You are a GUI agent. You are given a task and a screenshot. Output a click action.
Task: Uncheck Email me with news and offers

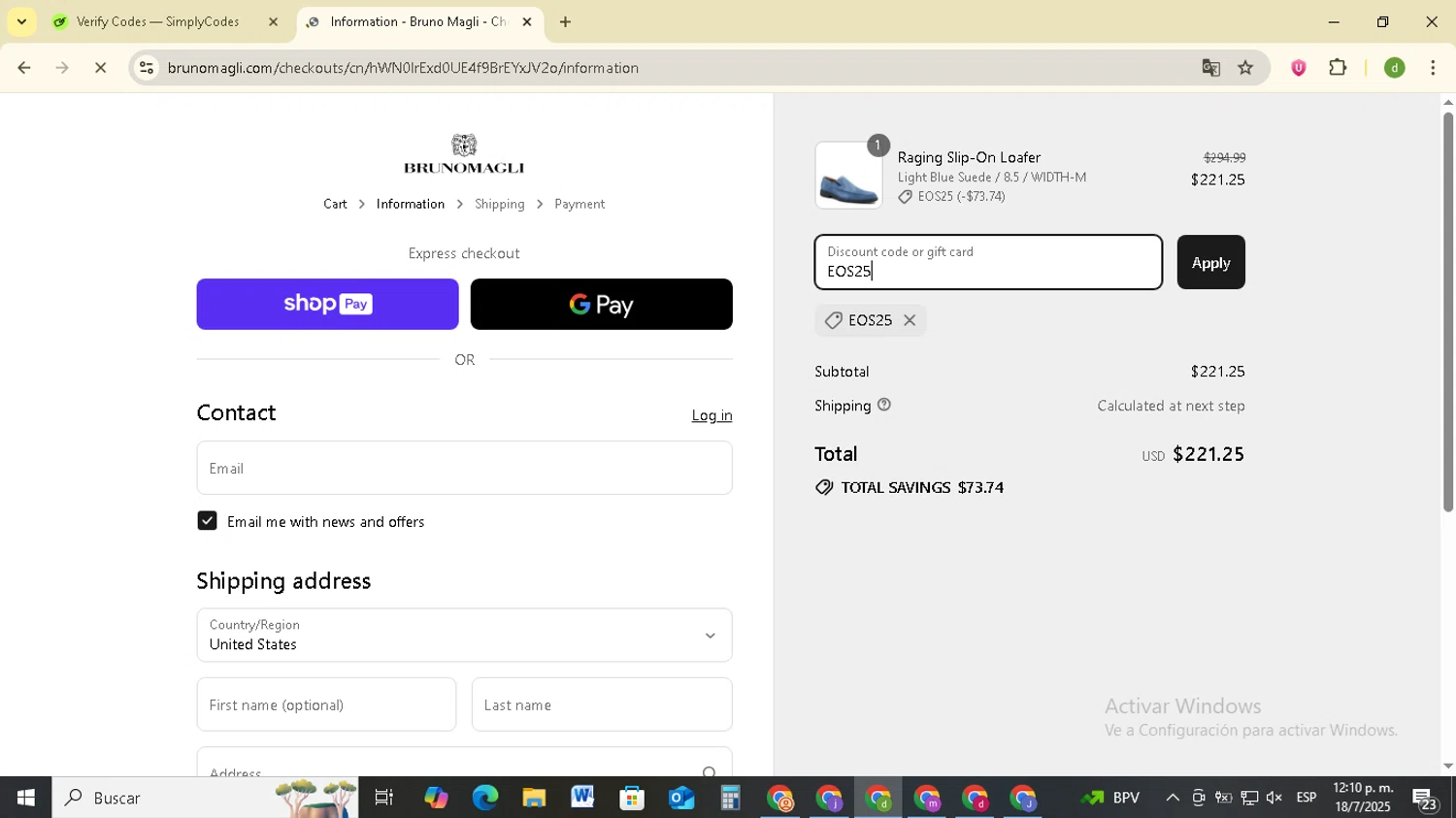click(207, 521)
